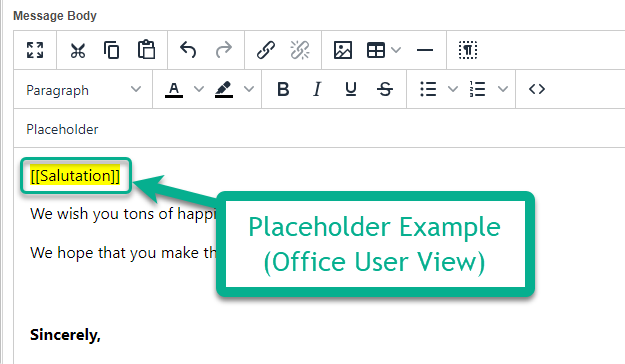Toggle underline formatting

(351, 89)
